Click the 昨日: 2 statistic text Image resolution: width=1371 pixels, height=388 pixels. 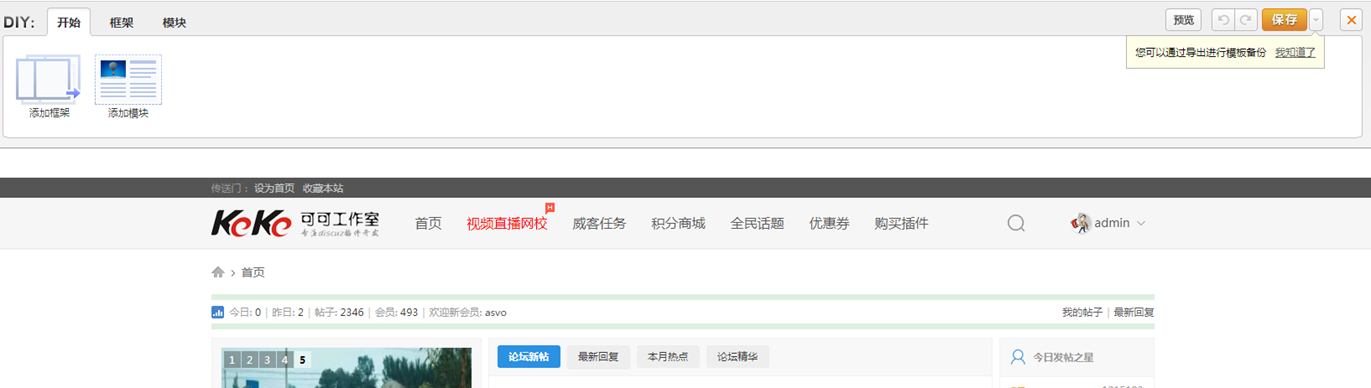[x=287, y=312]
